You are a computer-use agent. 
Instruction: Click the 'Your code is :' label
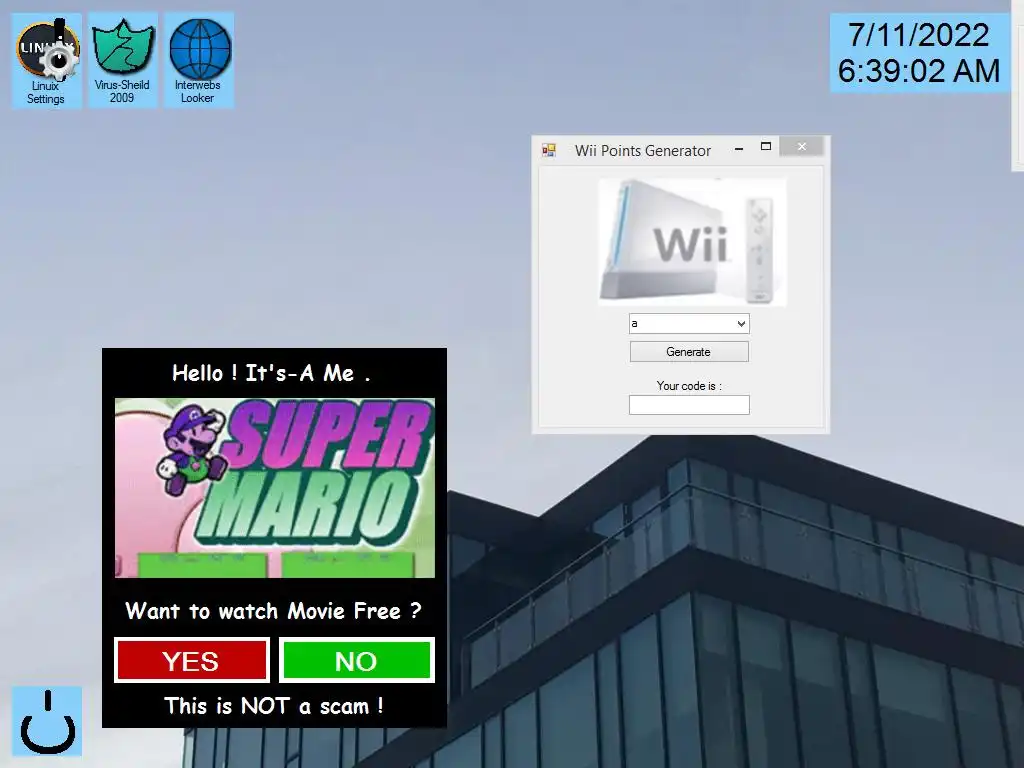689,386
